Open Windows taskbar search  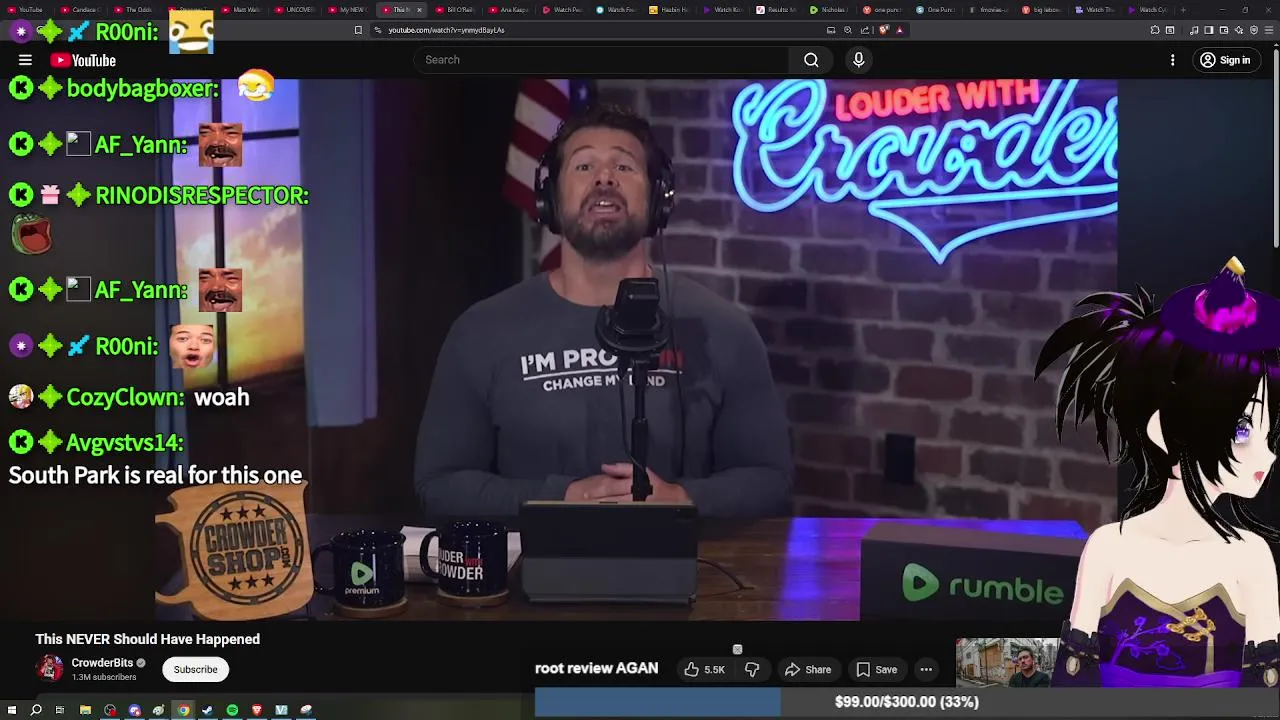tap(36, 710)
